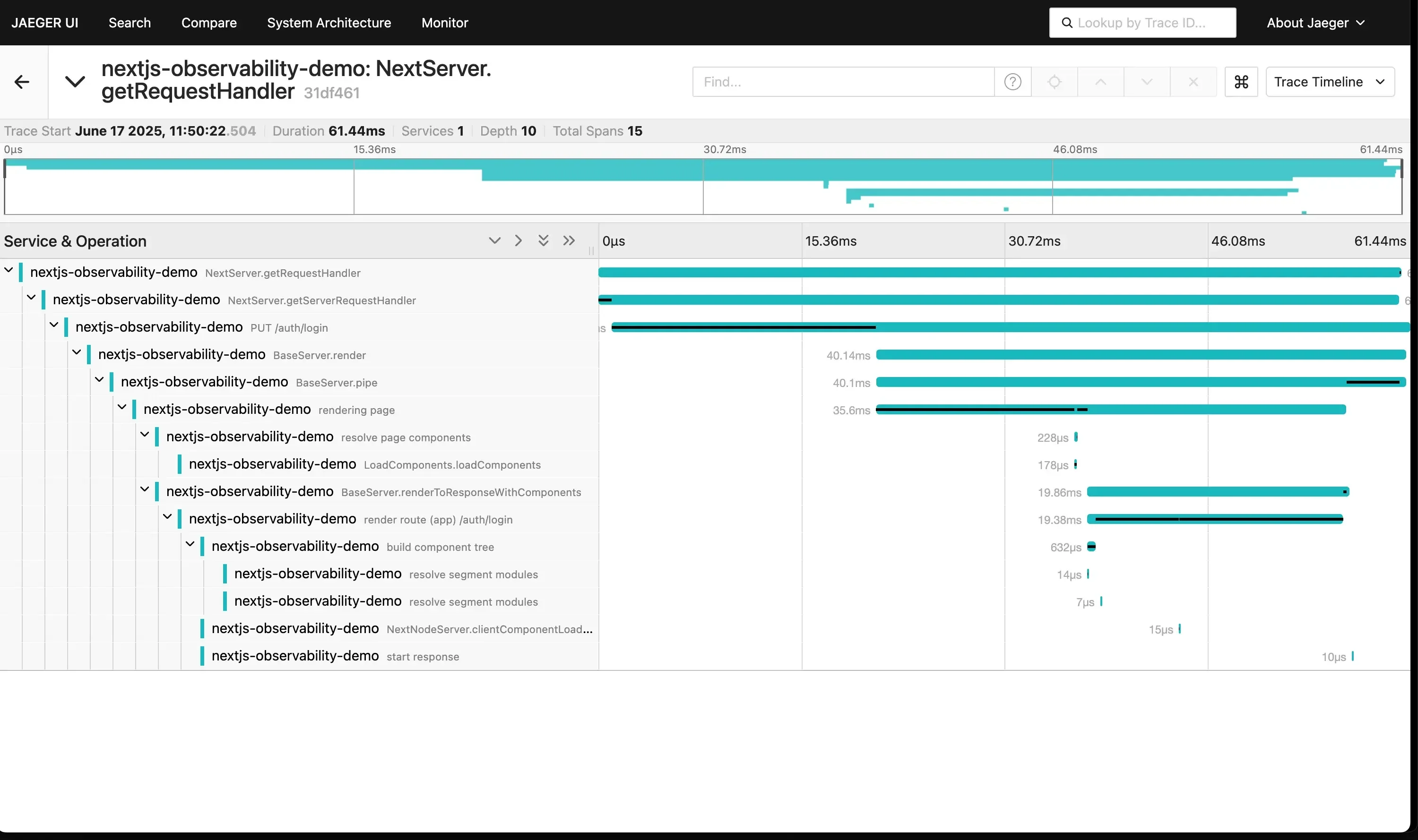This screenshot has height=840, width=1418.
Task: Click the back arrow to return to search results
Action: tap(22, 82)
